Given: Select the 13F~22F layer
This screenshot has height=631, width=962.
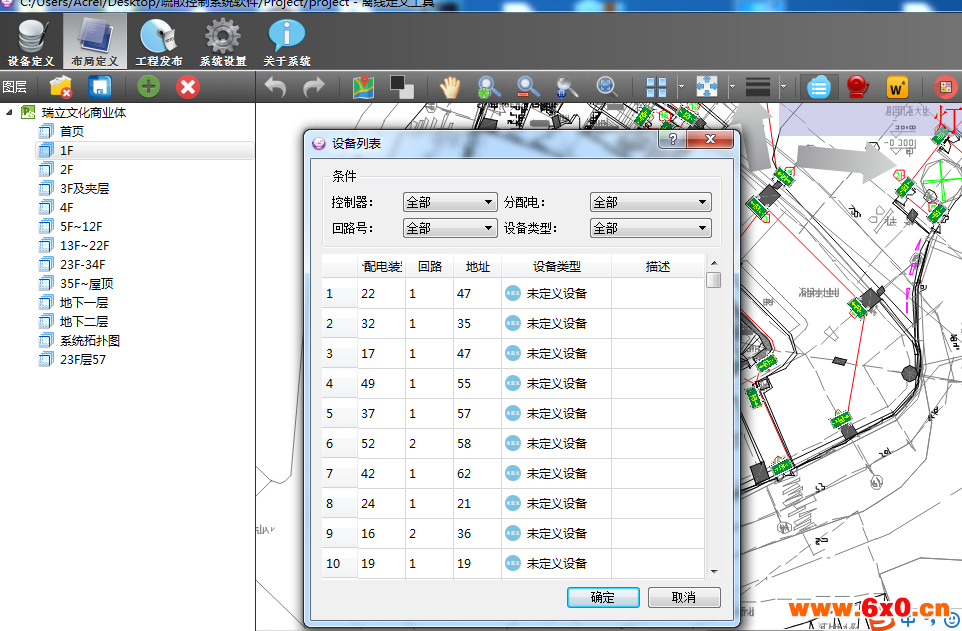Looking at the screenshot, I should pyautogui.click(x=85, y=246).
